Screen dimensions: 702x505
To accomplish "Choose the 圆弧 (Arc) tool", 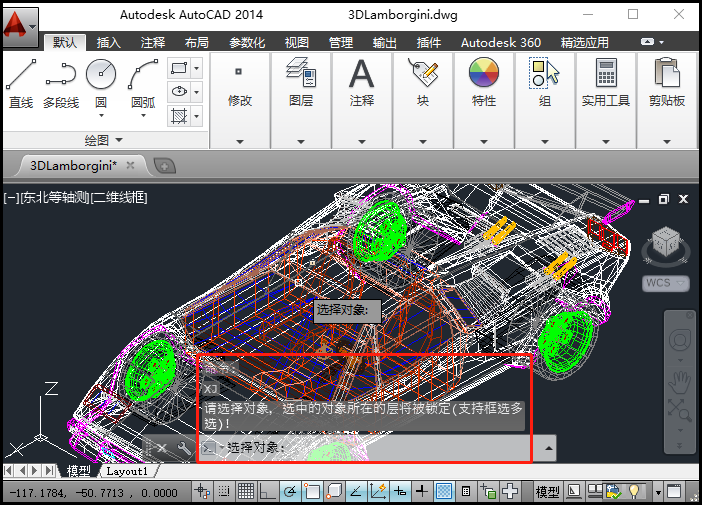I will point(143,74).
